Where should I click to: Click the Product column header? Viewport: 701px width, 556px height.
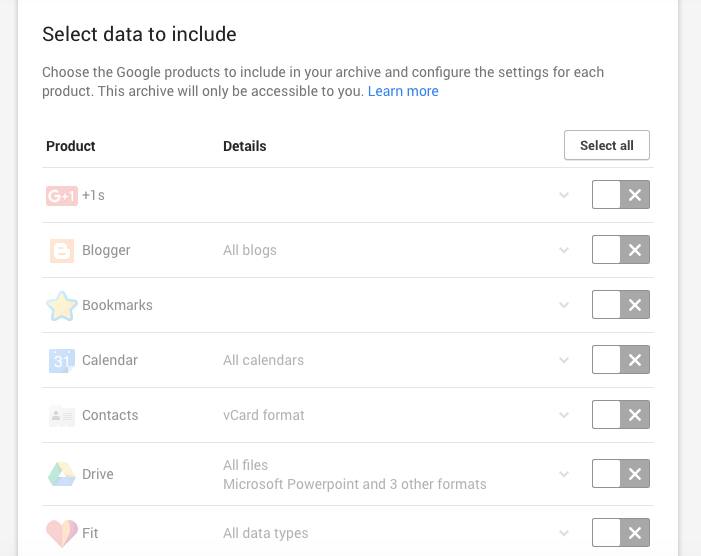[71, 146]
